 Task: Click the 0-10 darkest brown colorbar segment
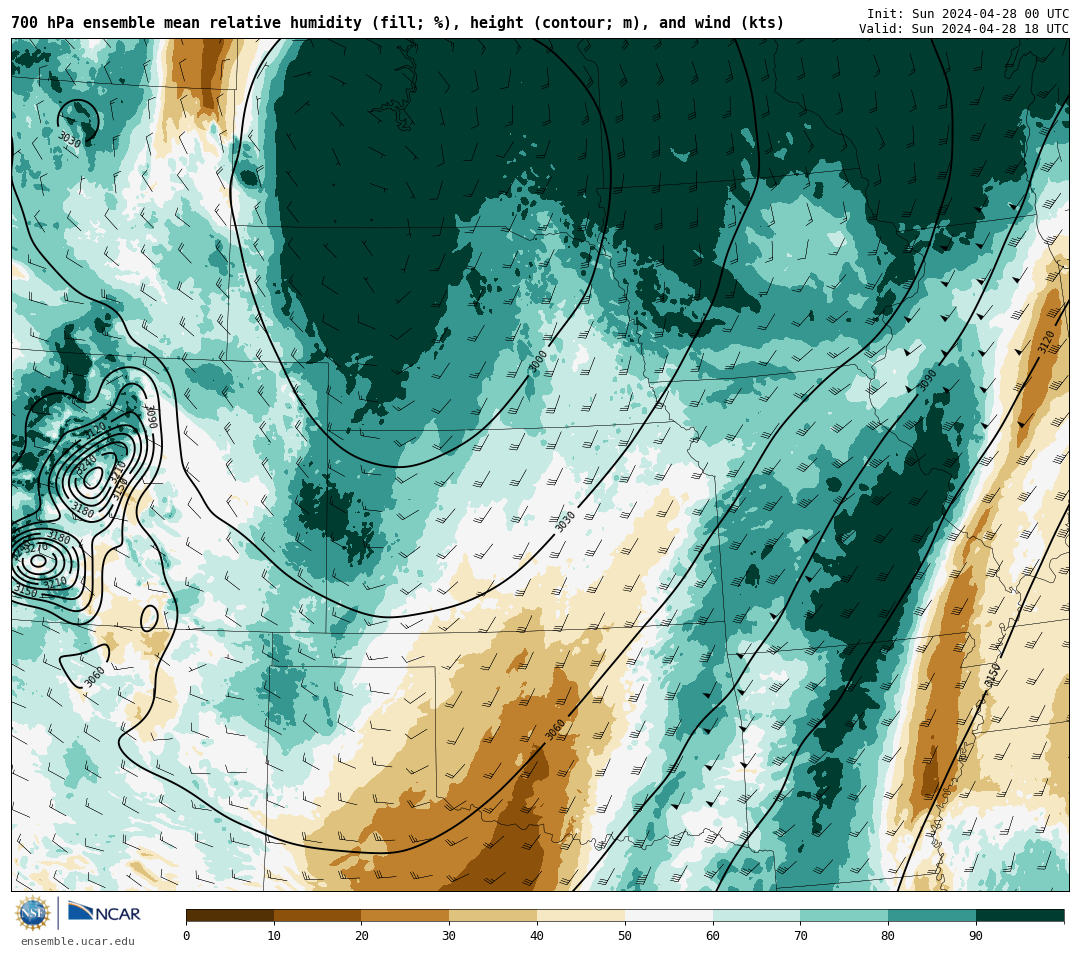(230, 915)
